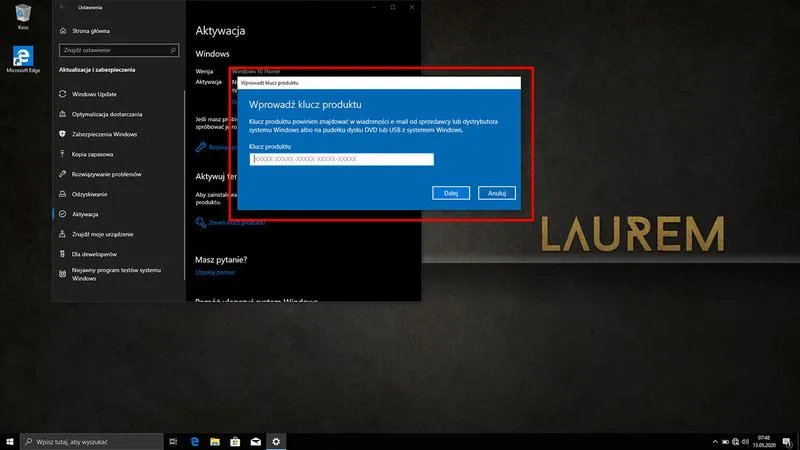This screenshot has width=800, height=450.
Task: Open Odzyskiwanie section
Action: [x=89, y=194]
